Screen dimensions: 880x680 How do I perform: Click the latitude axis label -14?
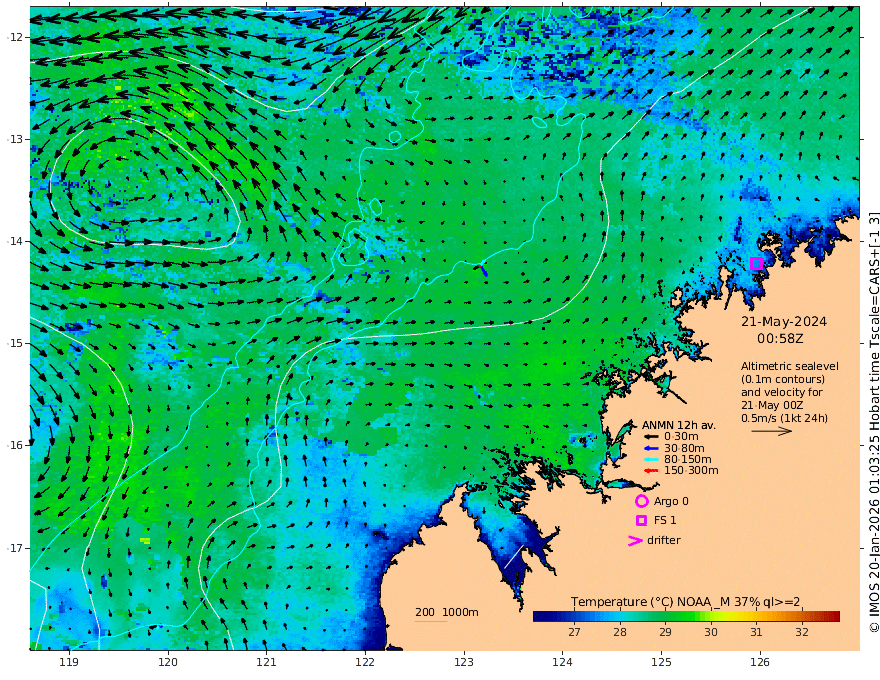15,241
